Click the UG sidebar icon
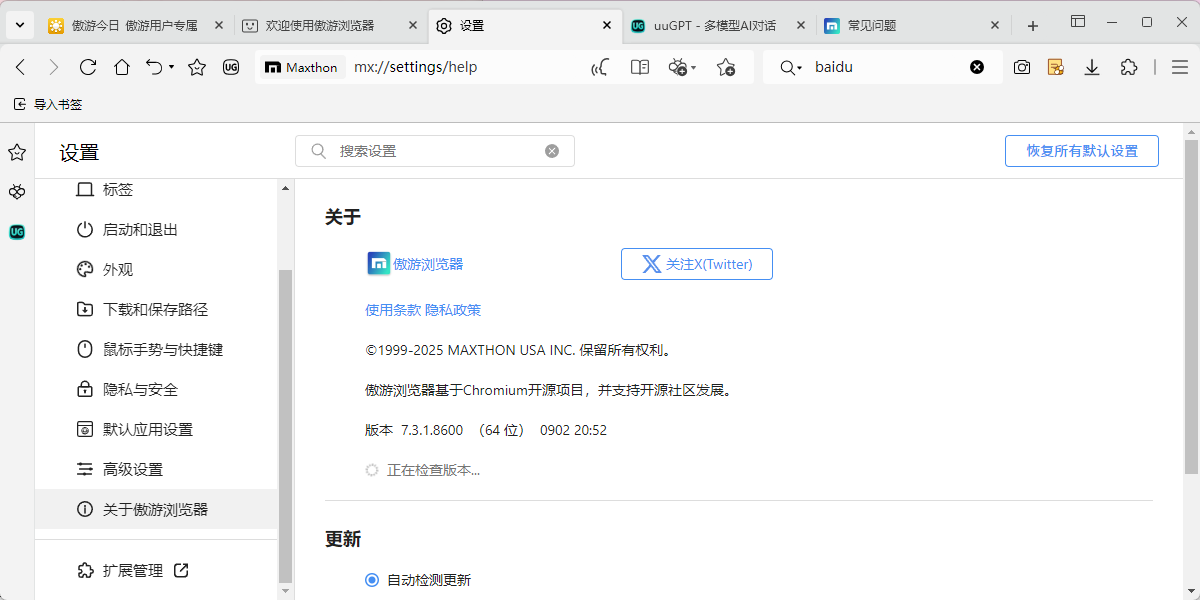Image resolution: width=1200 pixels, height=600 pixels. coord(16,231)
